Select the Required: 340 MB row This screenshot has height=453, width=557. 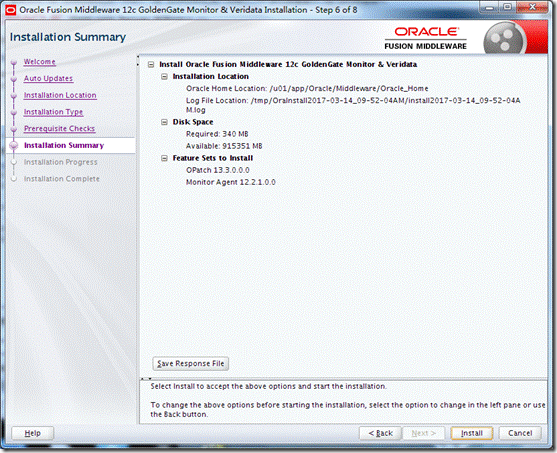pos(217,134)
